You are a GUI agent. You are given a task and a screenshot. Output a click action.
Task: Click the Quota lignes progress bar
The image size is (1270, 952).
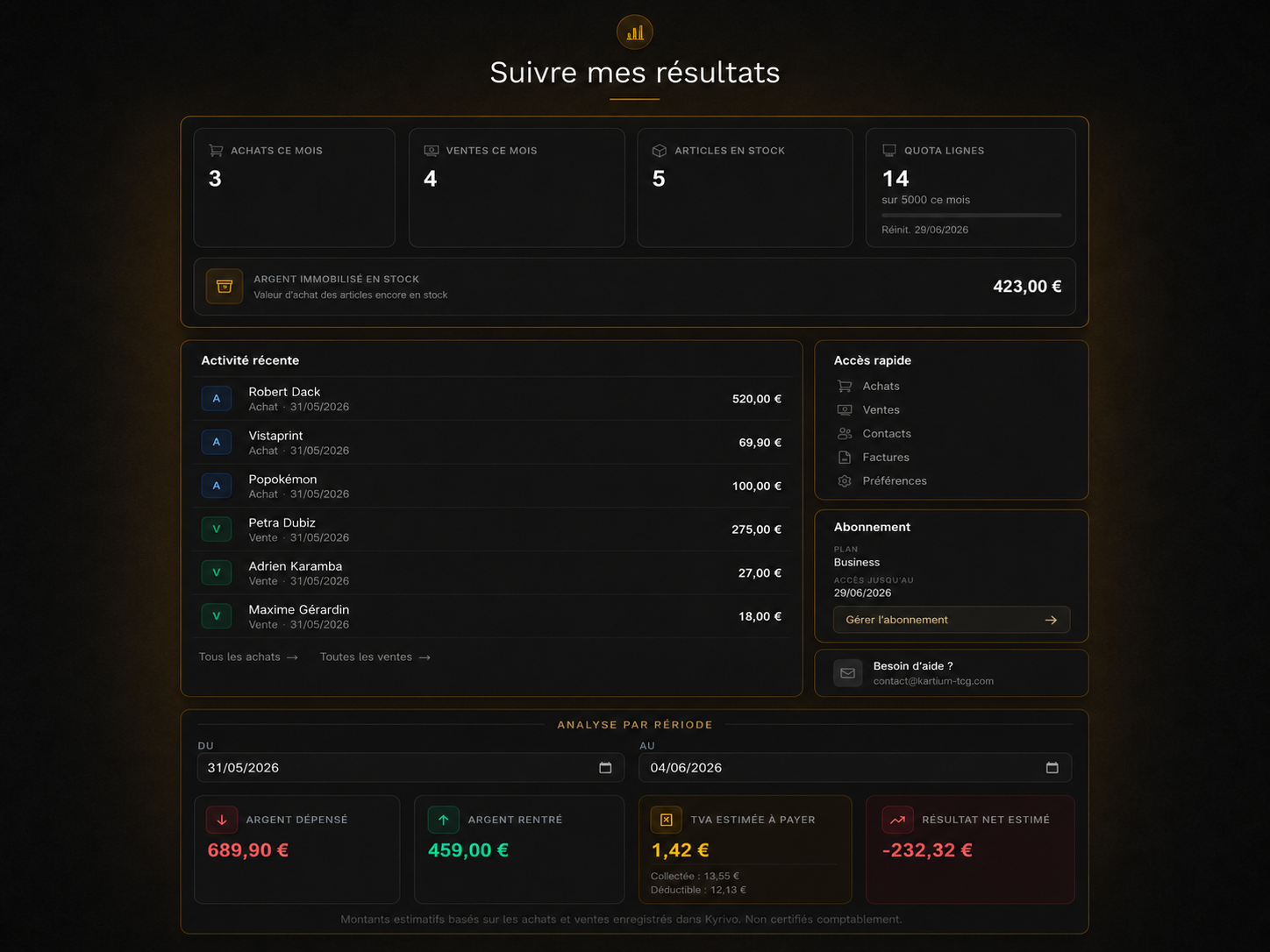coord(972,215)
